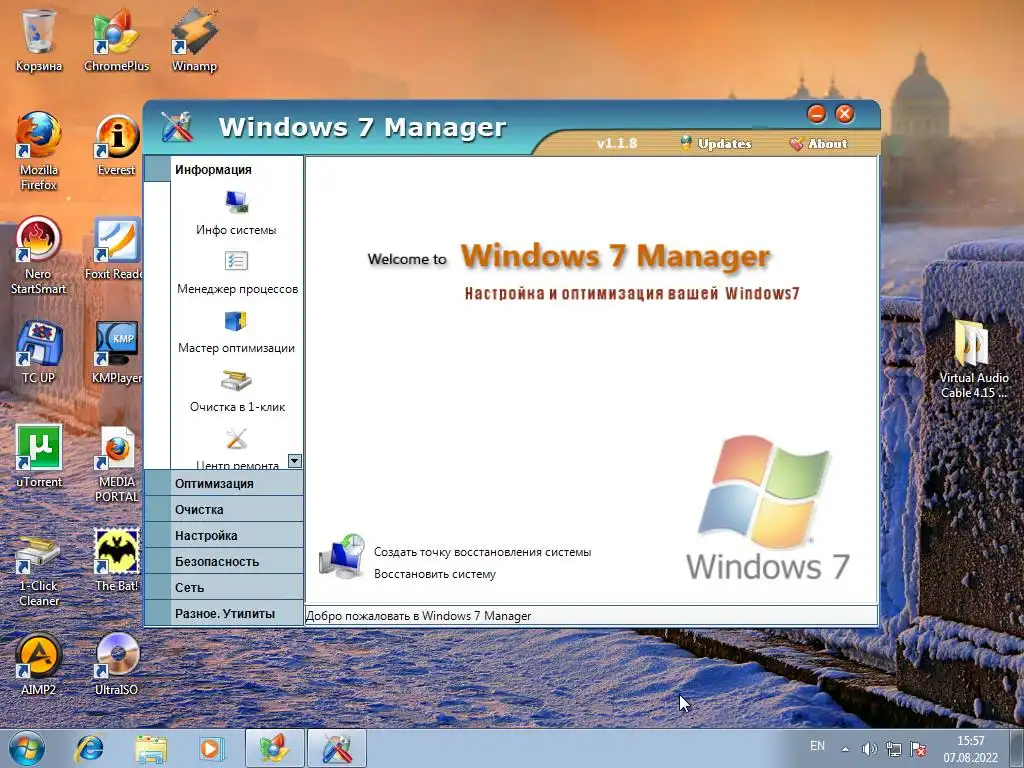Select Nero StartSmart desktop icon
The image size is (1024, 768).
39,255
